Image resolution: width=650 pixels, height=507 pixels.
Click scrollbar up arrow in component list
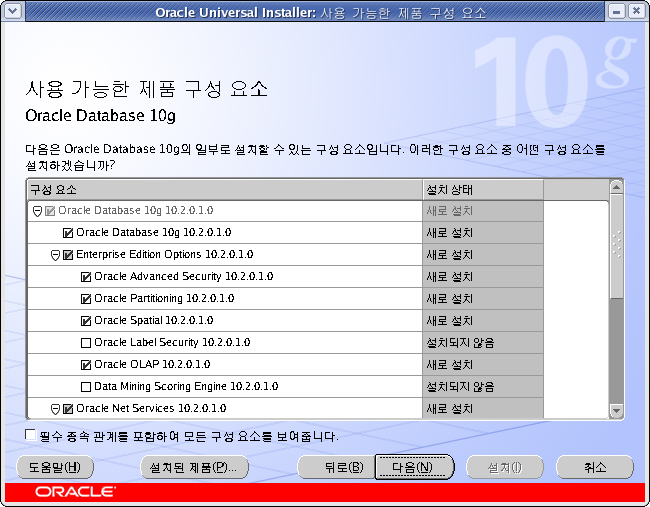(x=616, y=187)
